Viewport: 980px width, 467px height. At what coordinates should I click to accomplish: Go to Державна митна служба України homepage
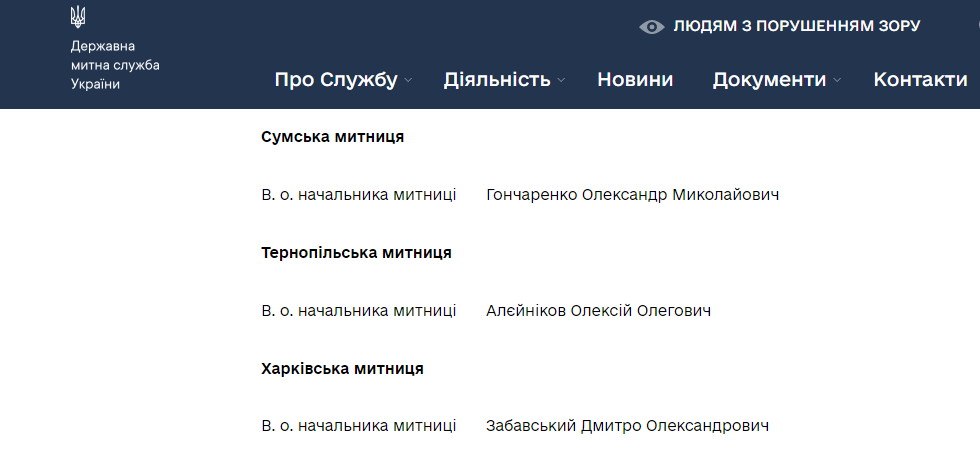point(115,65)
